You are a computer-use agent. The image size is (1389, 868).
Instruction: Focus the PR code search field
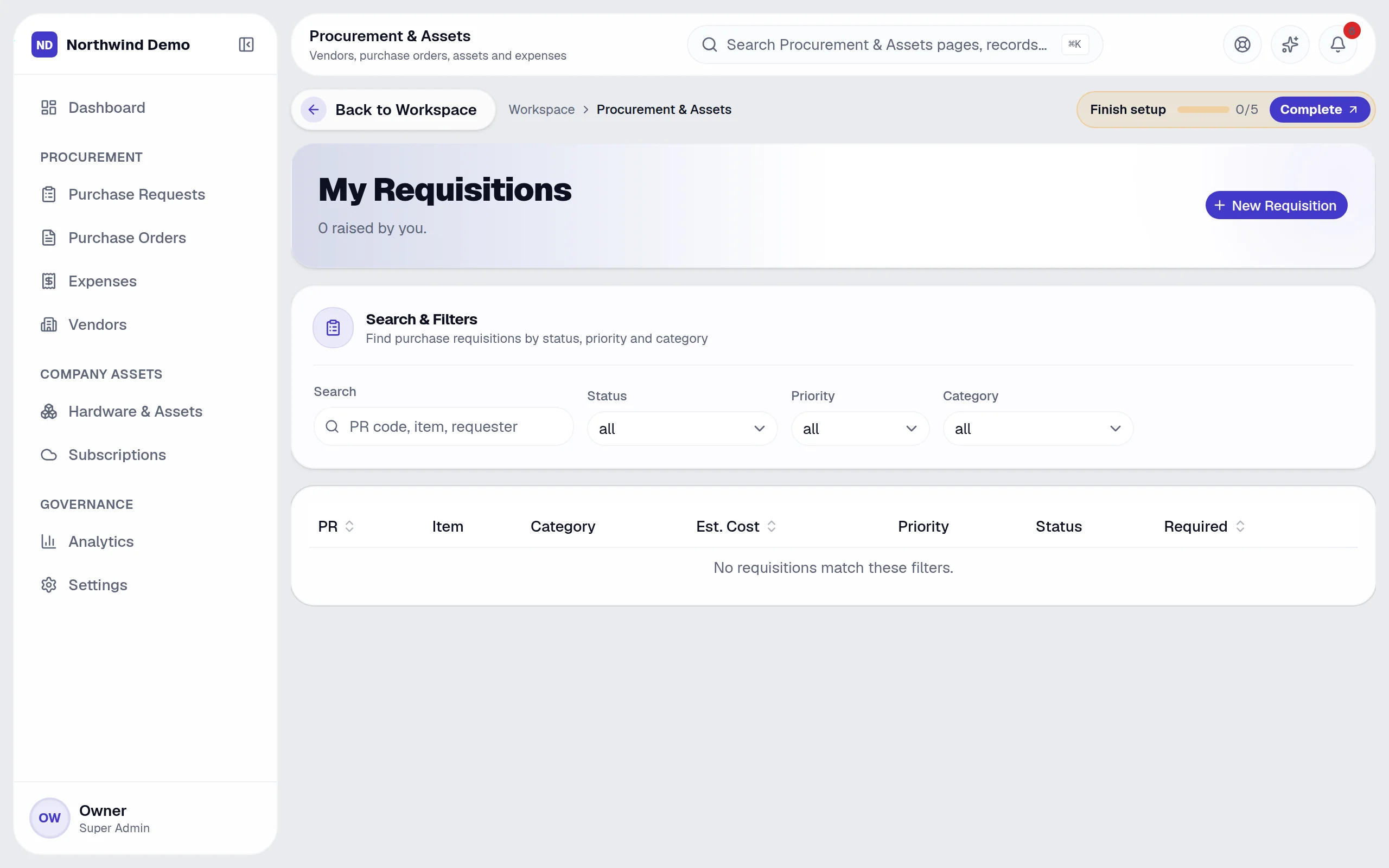(x=443, y=426)
